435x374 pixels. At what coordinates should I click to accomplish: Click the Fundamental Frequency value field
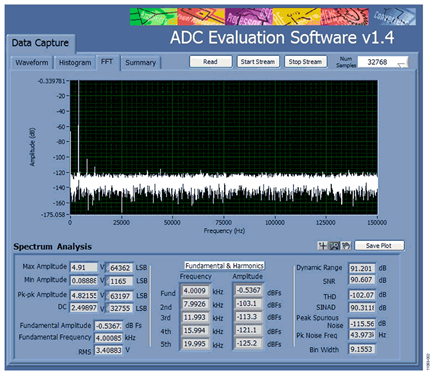point(109,338)
